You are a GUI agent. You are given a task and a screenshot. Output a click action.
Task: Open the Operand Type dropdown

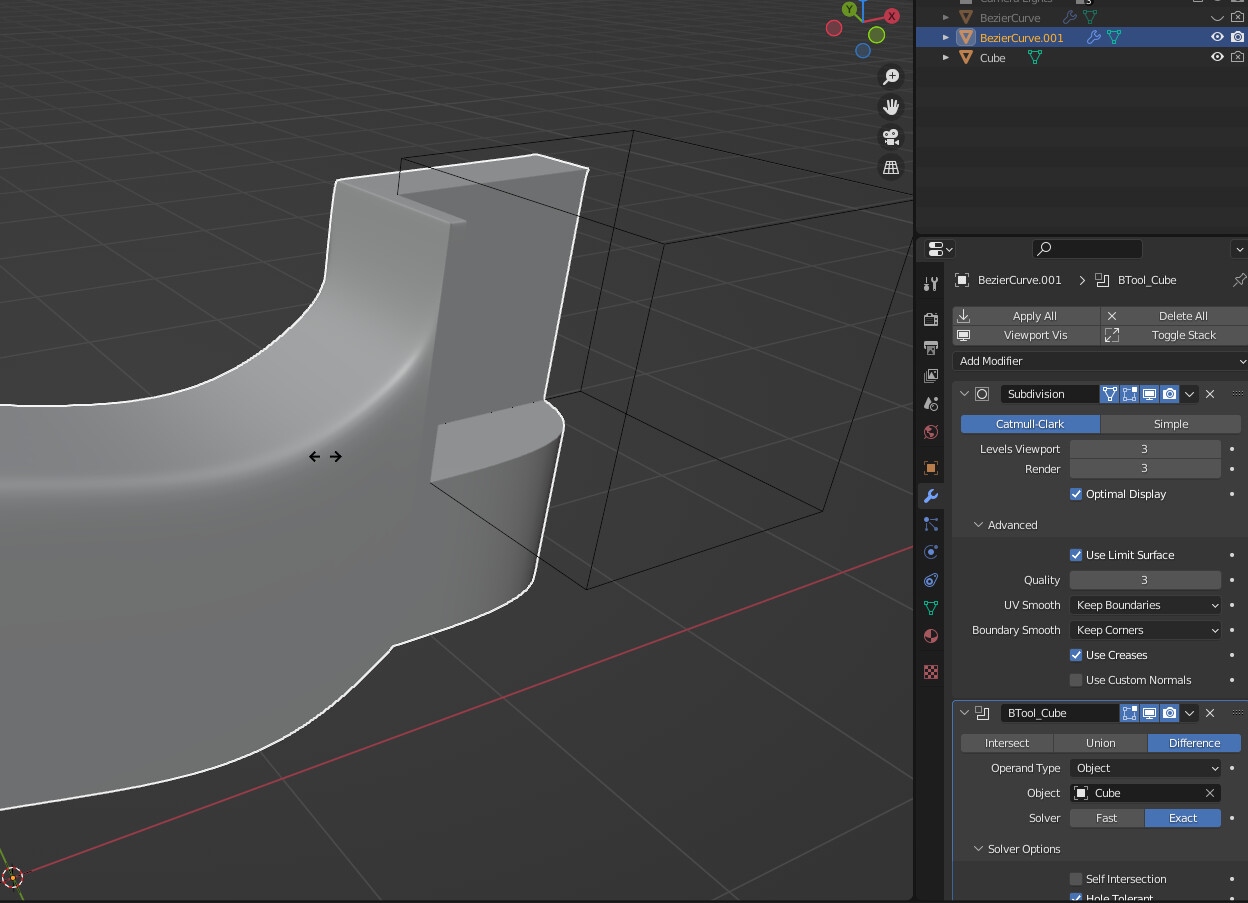tap(1146, 768)
